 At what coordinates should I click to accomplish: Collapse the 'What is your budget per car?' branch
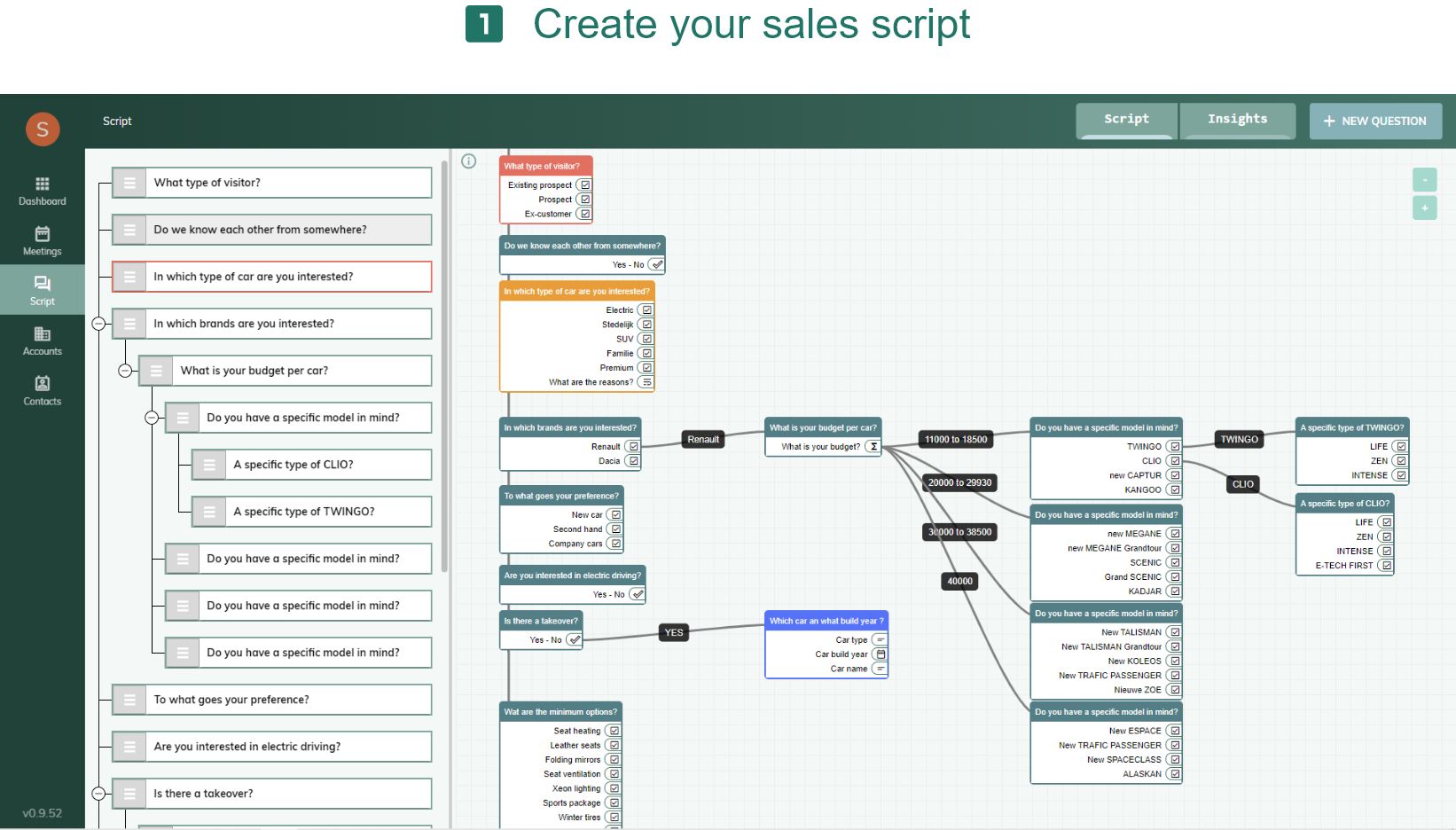pos(126,371)
